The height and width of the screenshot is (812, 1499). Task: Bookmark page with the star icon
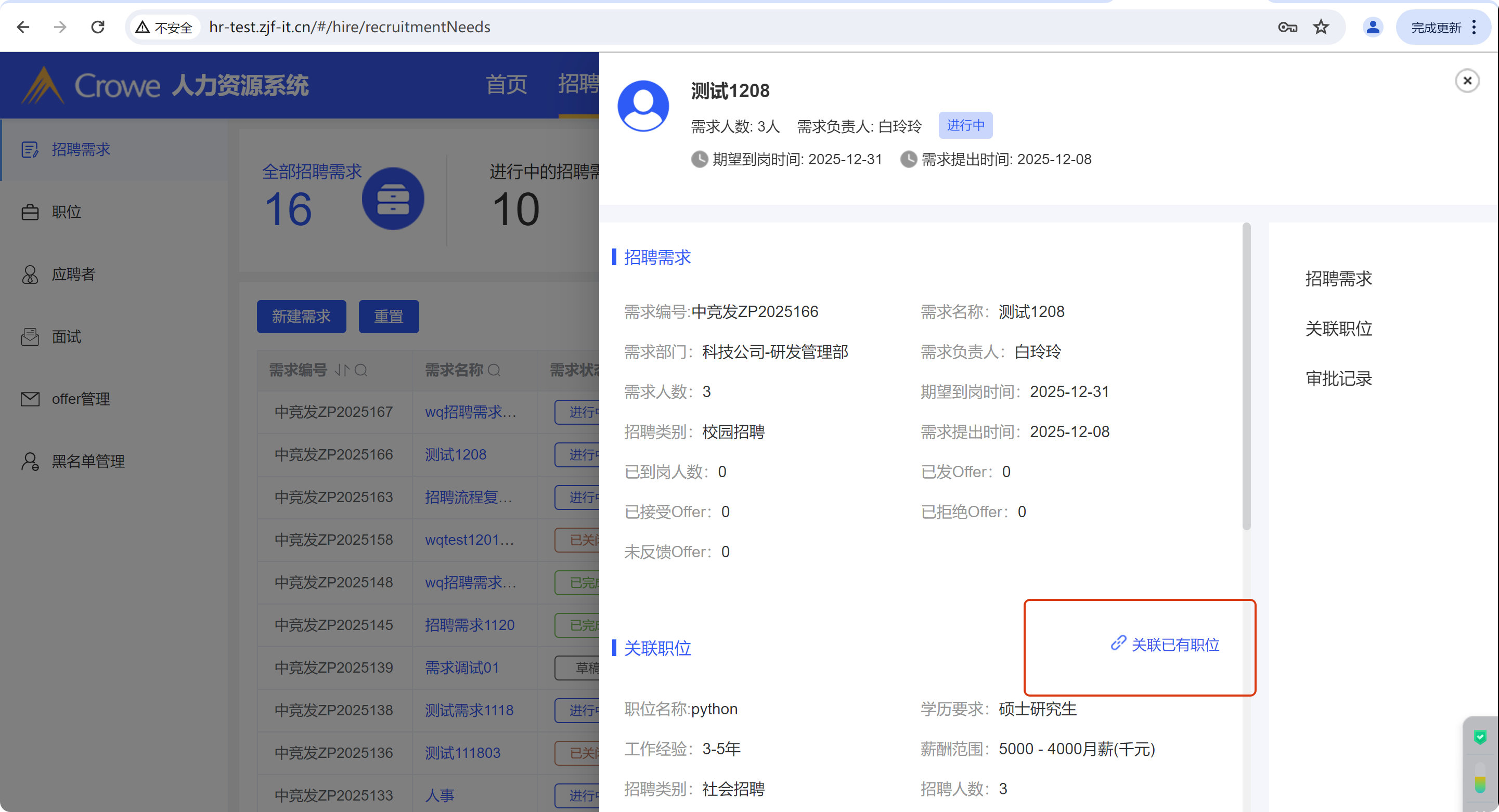(1321, 28)
